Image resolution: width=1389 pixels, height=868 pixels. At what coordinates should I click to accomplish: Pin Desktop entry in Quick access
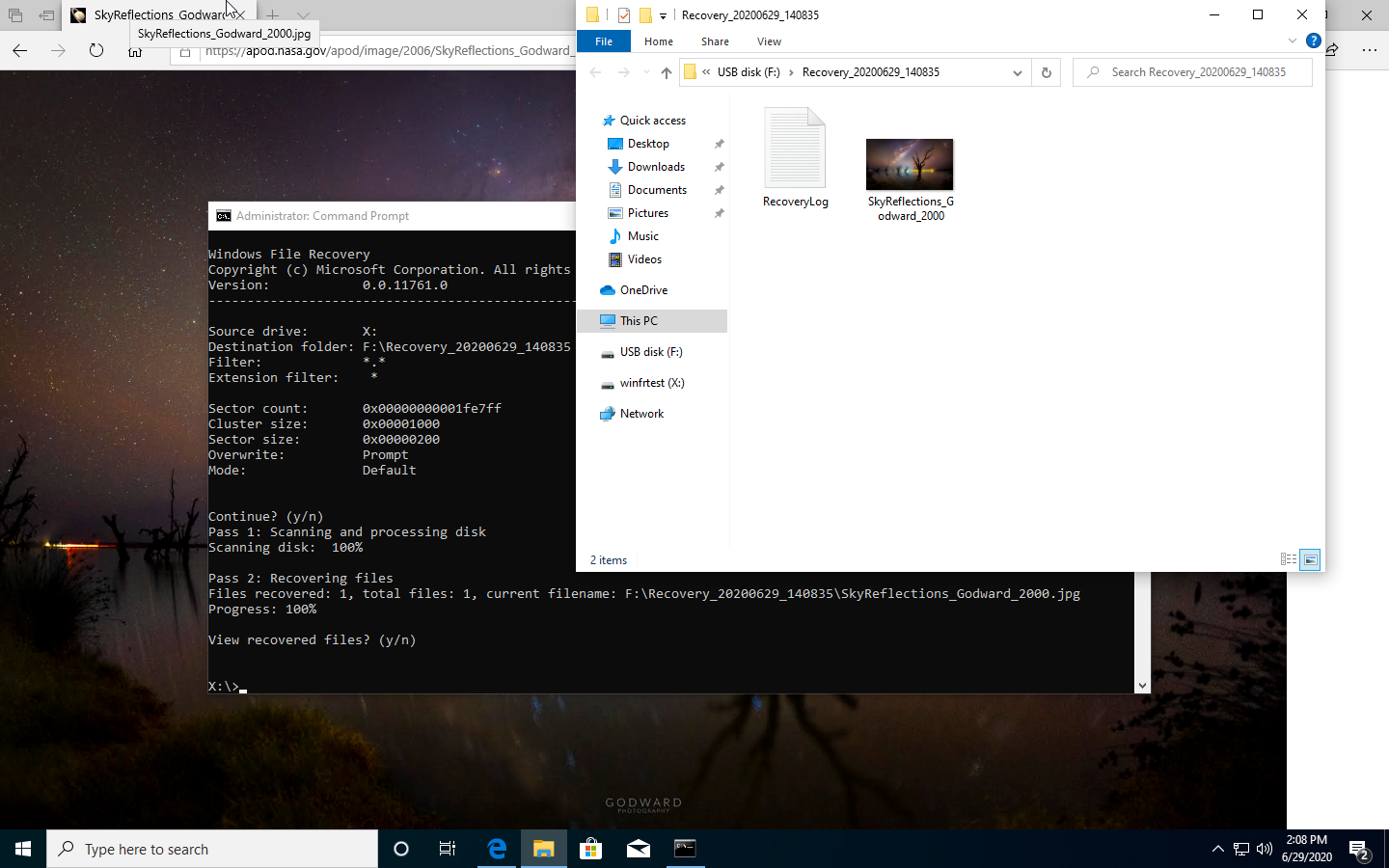(x=719, y=143)
